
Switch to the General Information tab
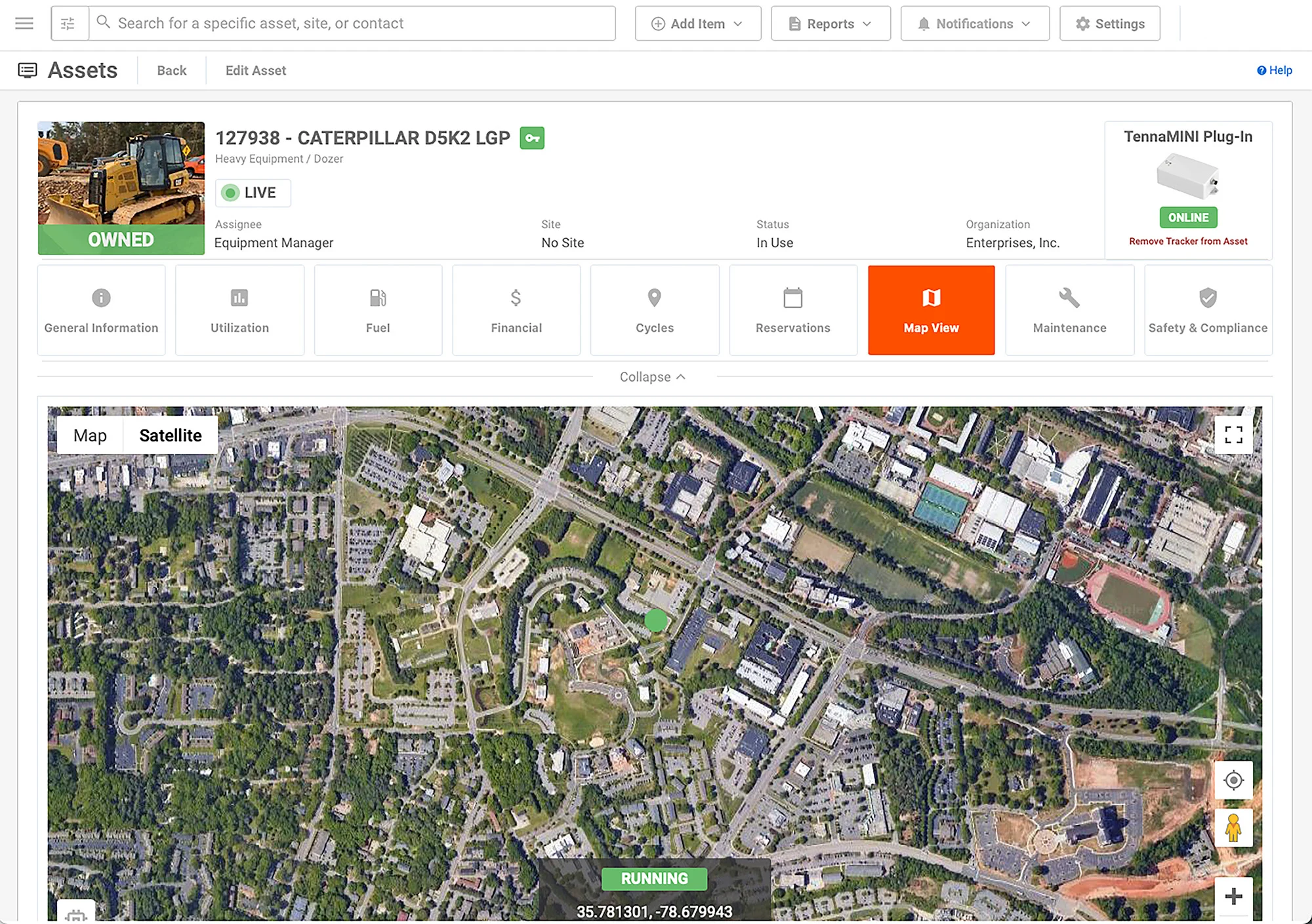click(x=100, y=308)
